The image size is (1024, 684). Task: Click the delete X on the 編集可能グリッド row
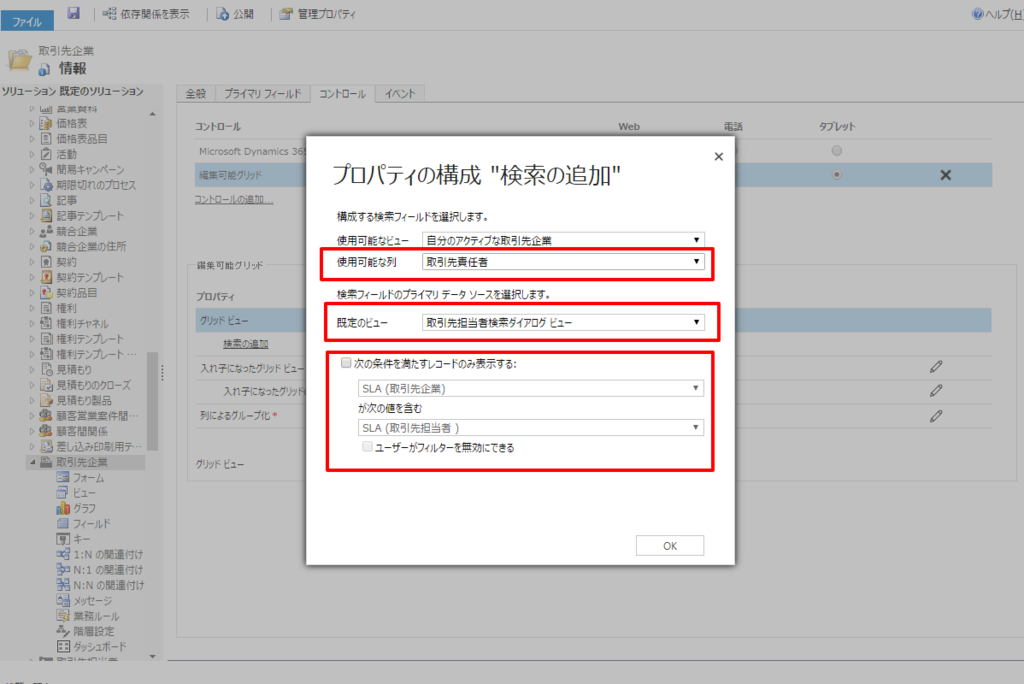tap(946, 174)
